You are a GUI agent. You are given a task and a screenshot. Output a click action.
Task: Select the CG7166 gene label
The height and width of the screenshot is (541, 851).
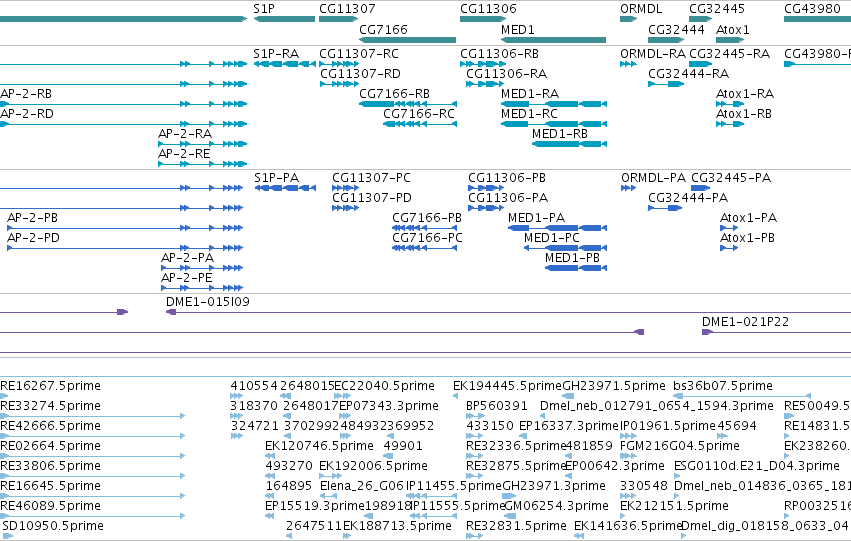coord(383,29)
